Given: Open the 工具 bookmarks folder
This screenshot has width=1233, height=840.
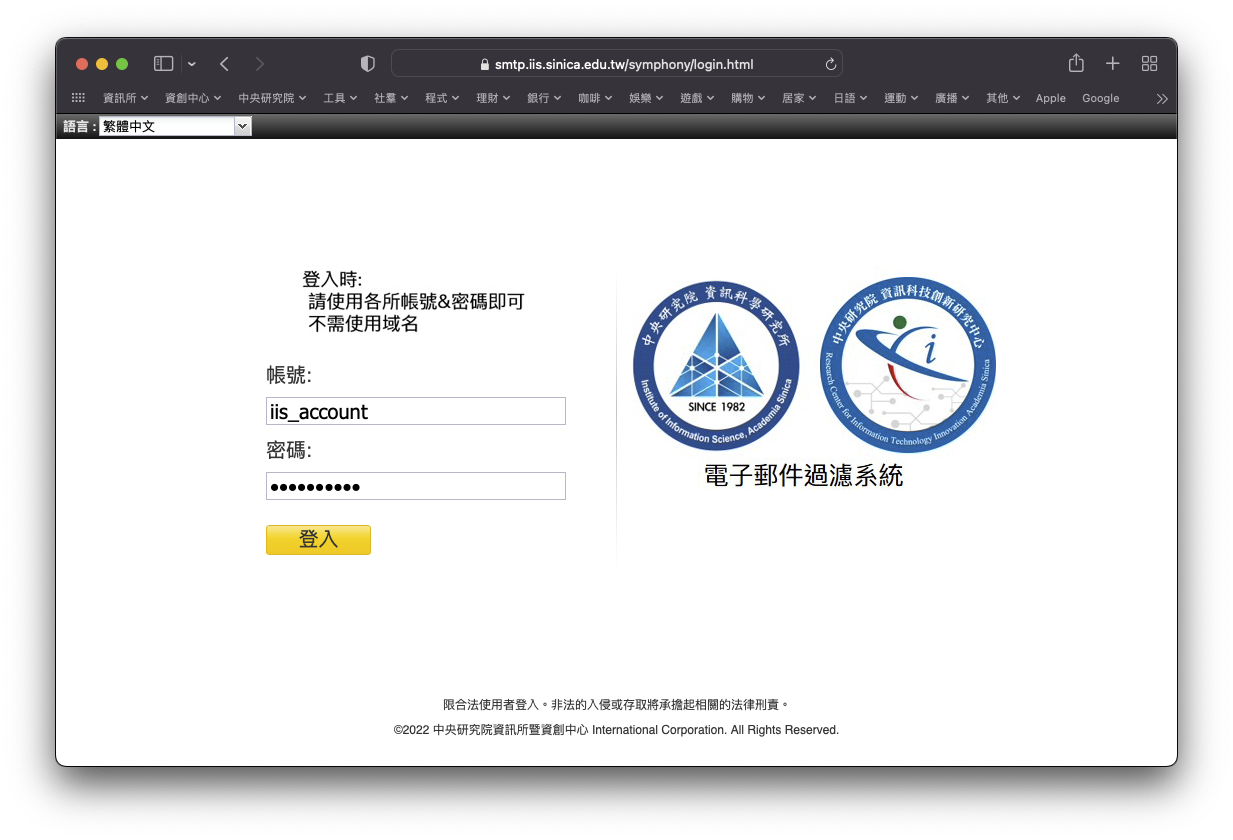Looking at the screenshot, I should click(x=340, y=98).
